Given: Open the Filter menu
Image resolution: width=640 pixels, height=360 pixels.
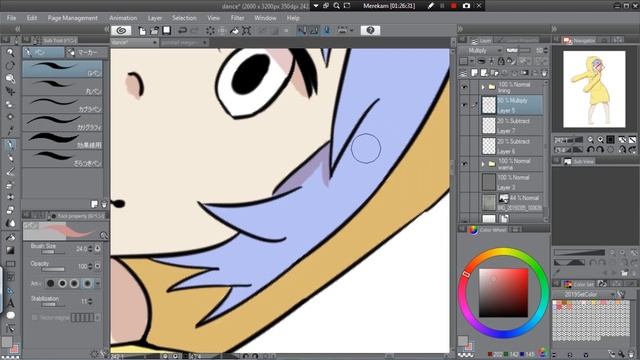Looking at the screenshot, I should pyautogui.click(x=237, y=18).
